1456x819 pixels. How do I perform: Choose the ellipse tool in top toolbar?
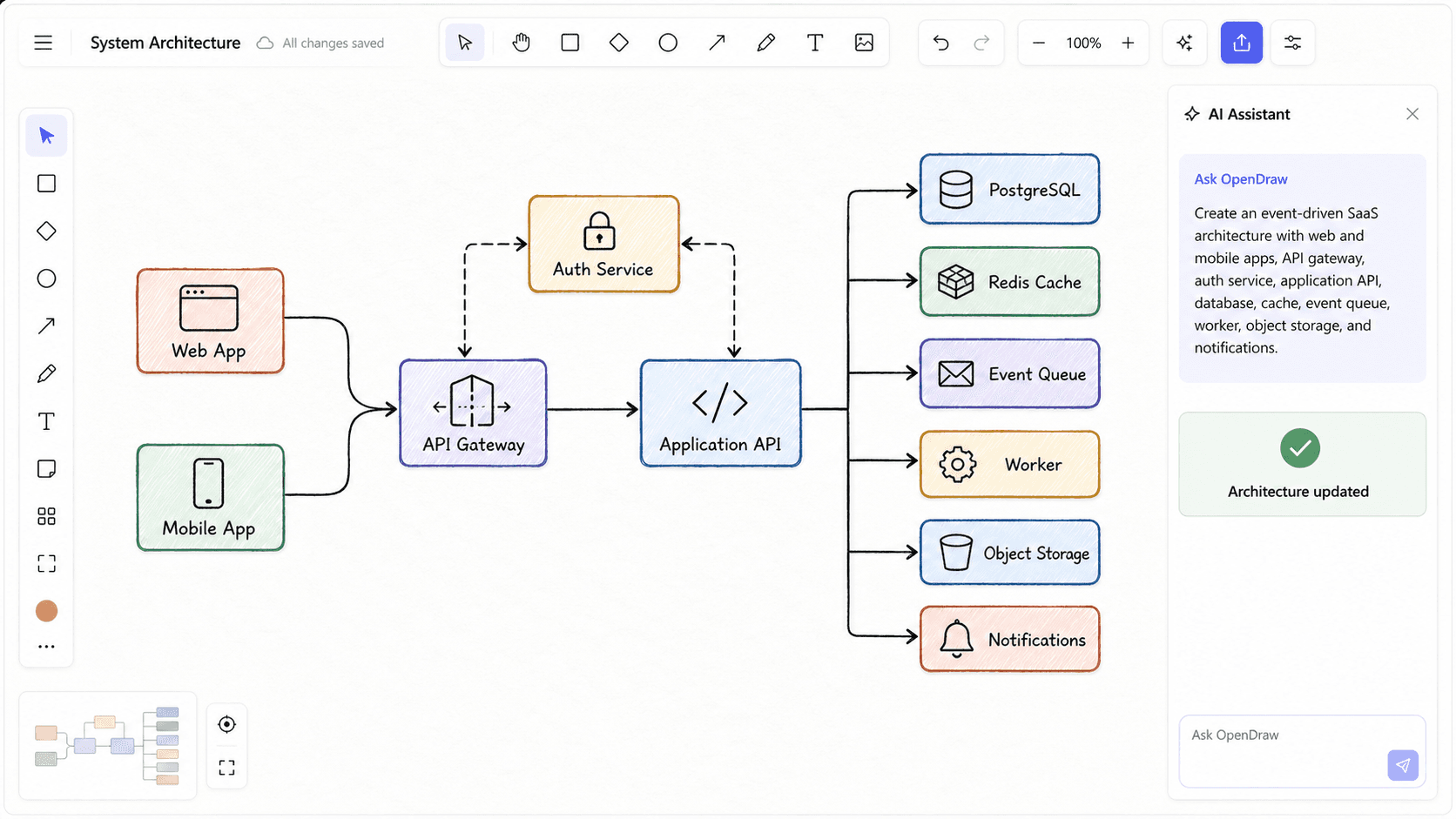(668, 43)
